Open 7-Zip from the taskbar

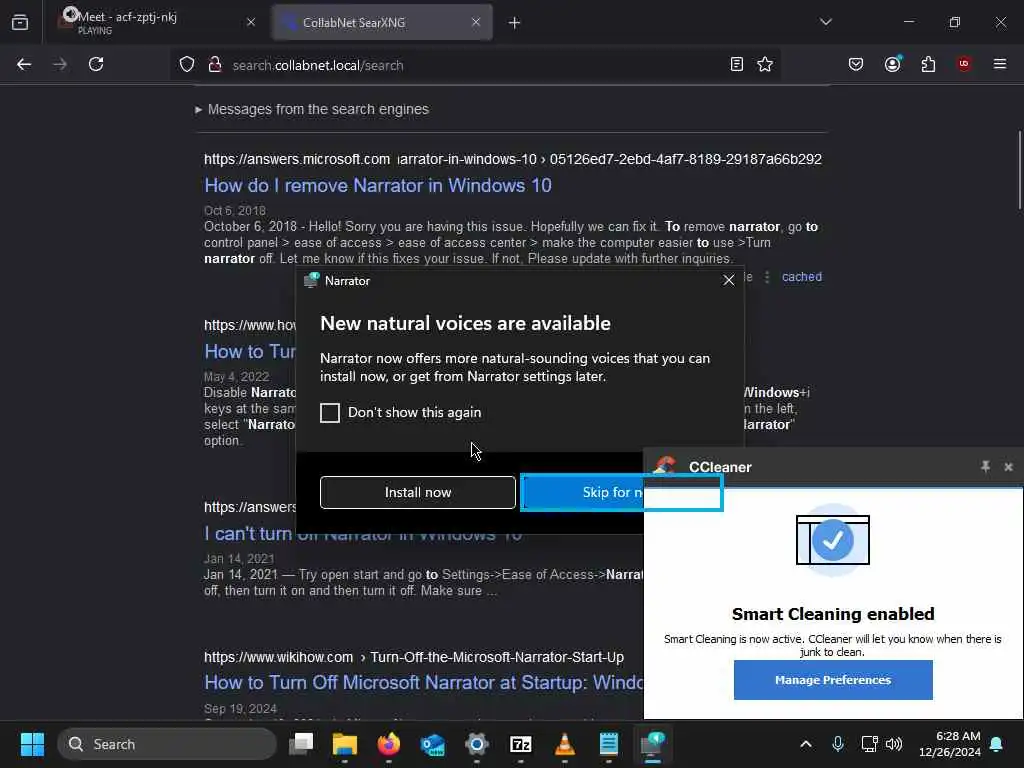click(520, 744)
